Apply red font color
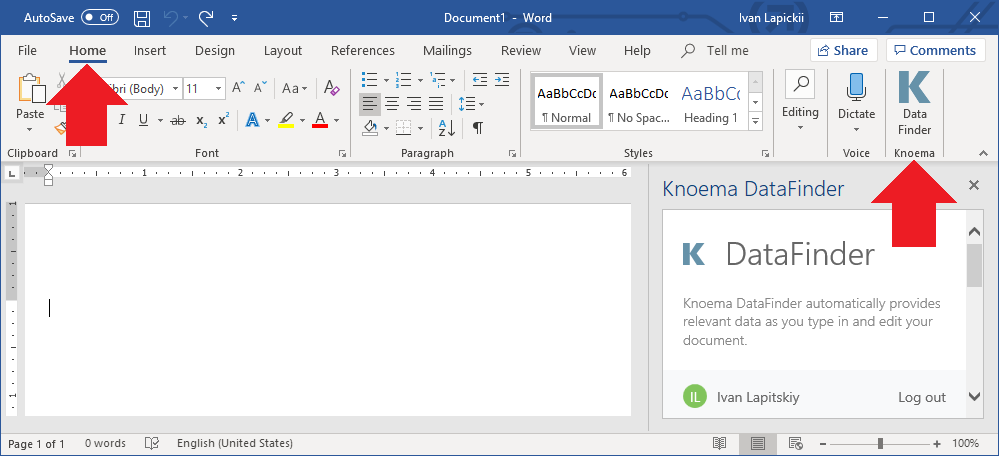Screen dimensions: 999x456 320,120
